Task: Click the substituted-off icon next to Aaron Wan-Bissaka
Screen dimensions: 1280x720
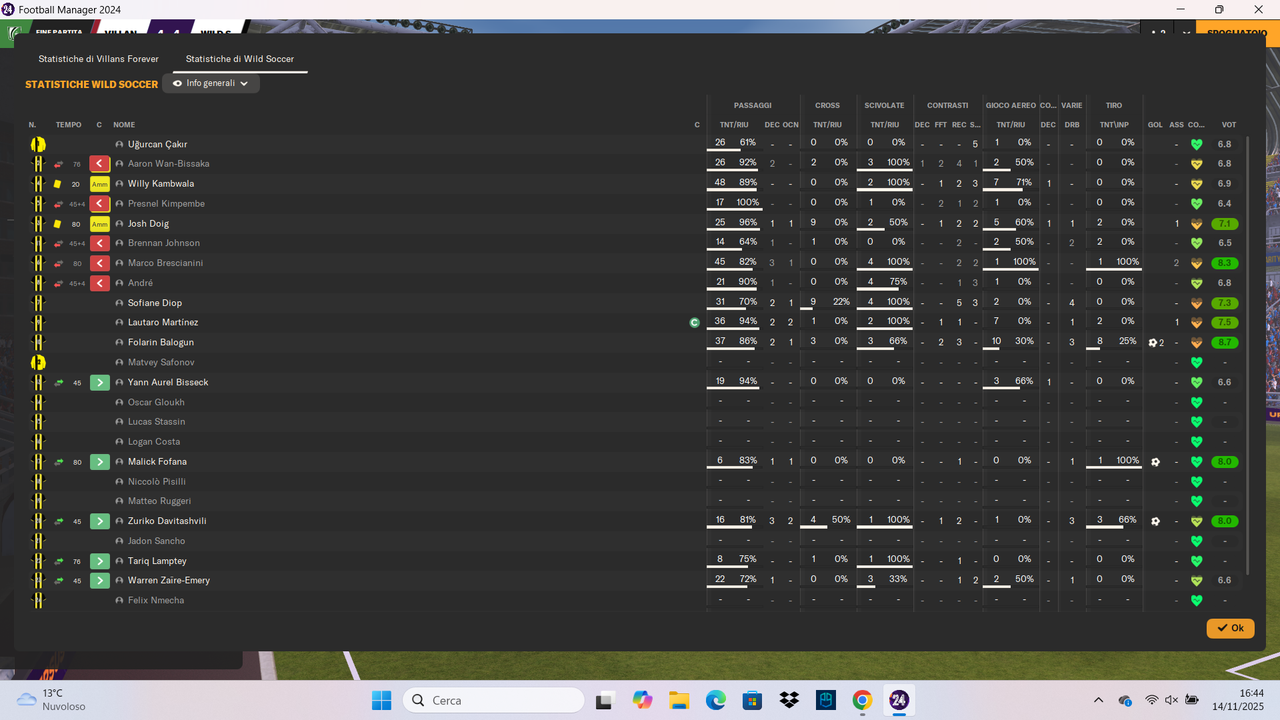Action: pos(99,164)
